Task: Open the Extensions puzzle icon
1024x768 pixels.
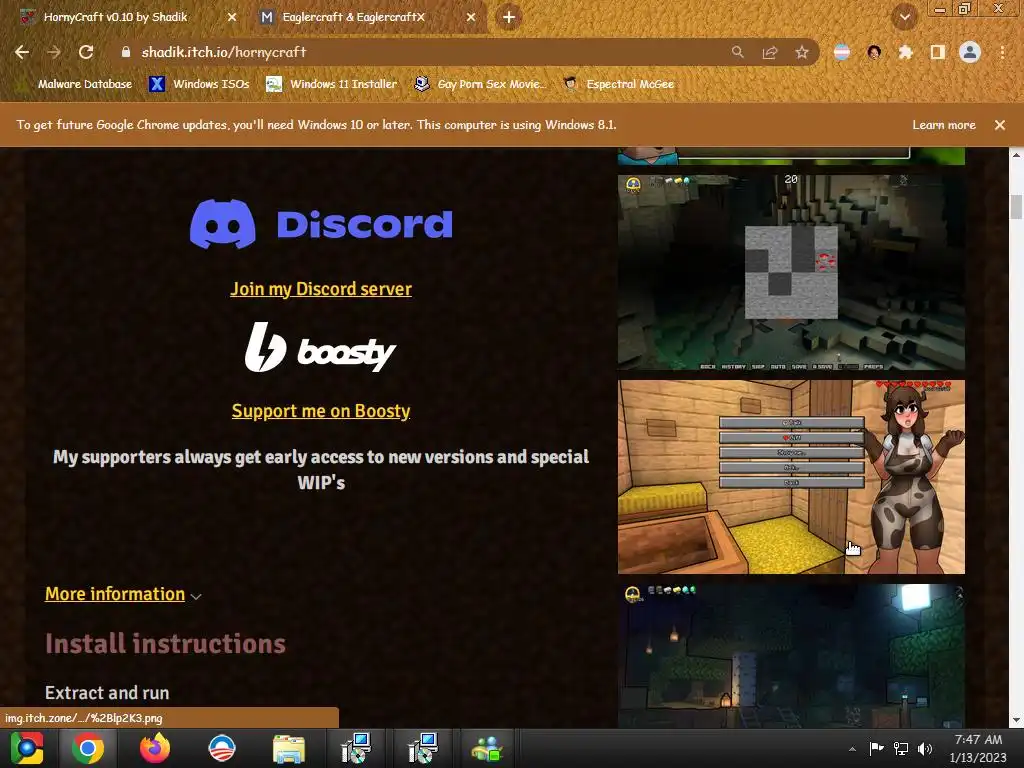Action: tap(905, 52)
